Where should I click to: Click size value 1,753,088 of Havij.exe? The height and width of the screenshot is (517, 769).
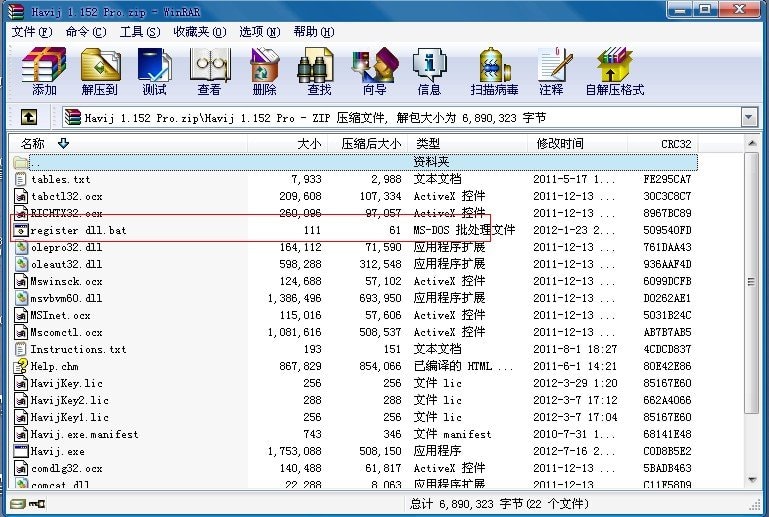295,451
